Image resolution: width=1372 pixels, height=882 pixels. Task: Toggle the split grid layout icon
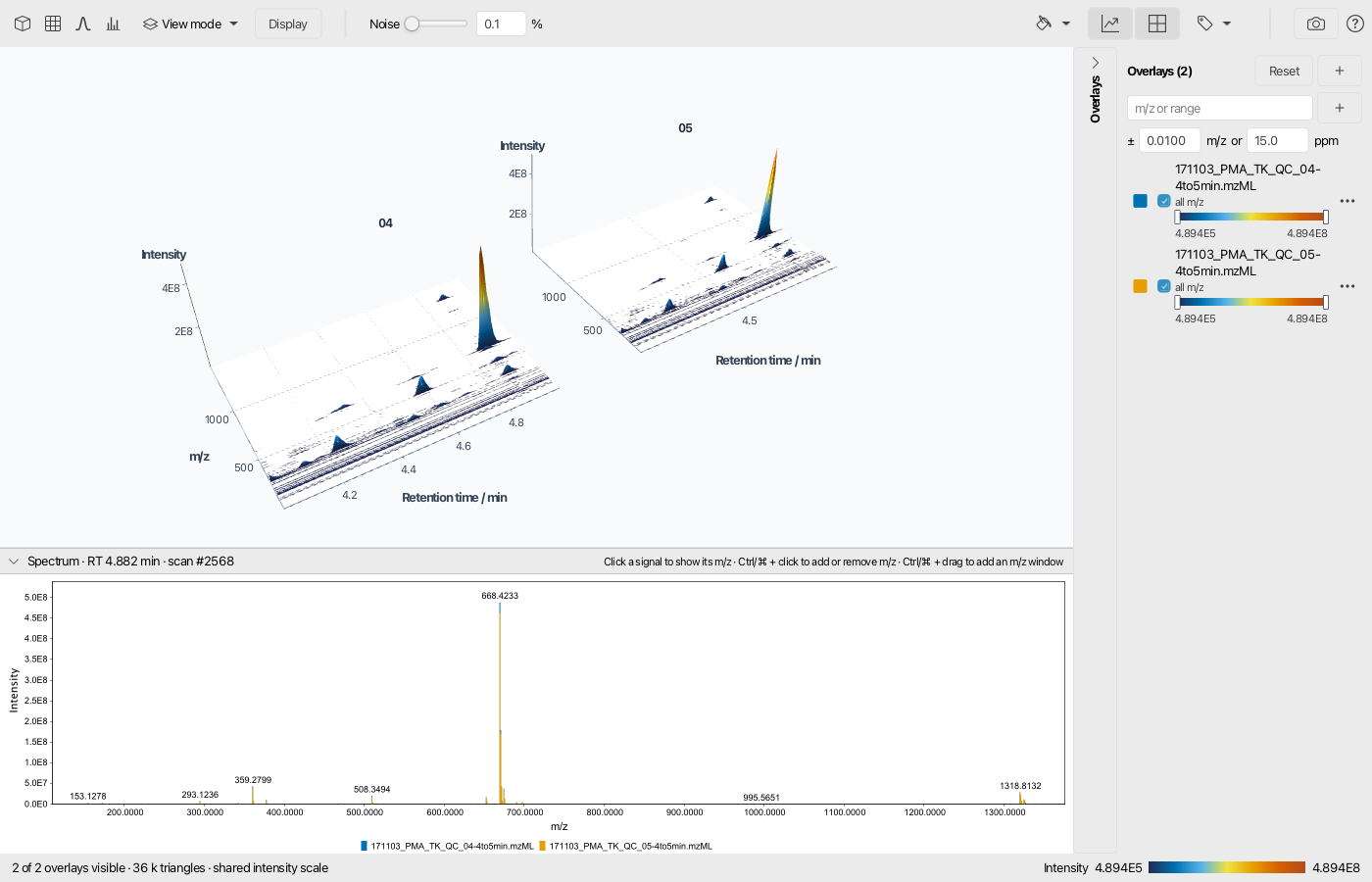pyautogui.click(x=1157, y=24)
